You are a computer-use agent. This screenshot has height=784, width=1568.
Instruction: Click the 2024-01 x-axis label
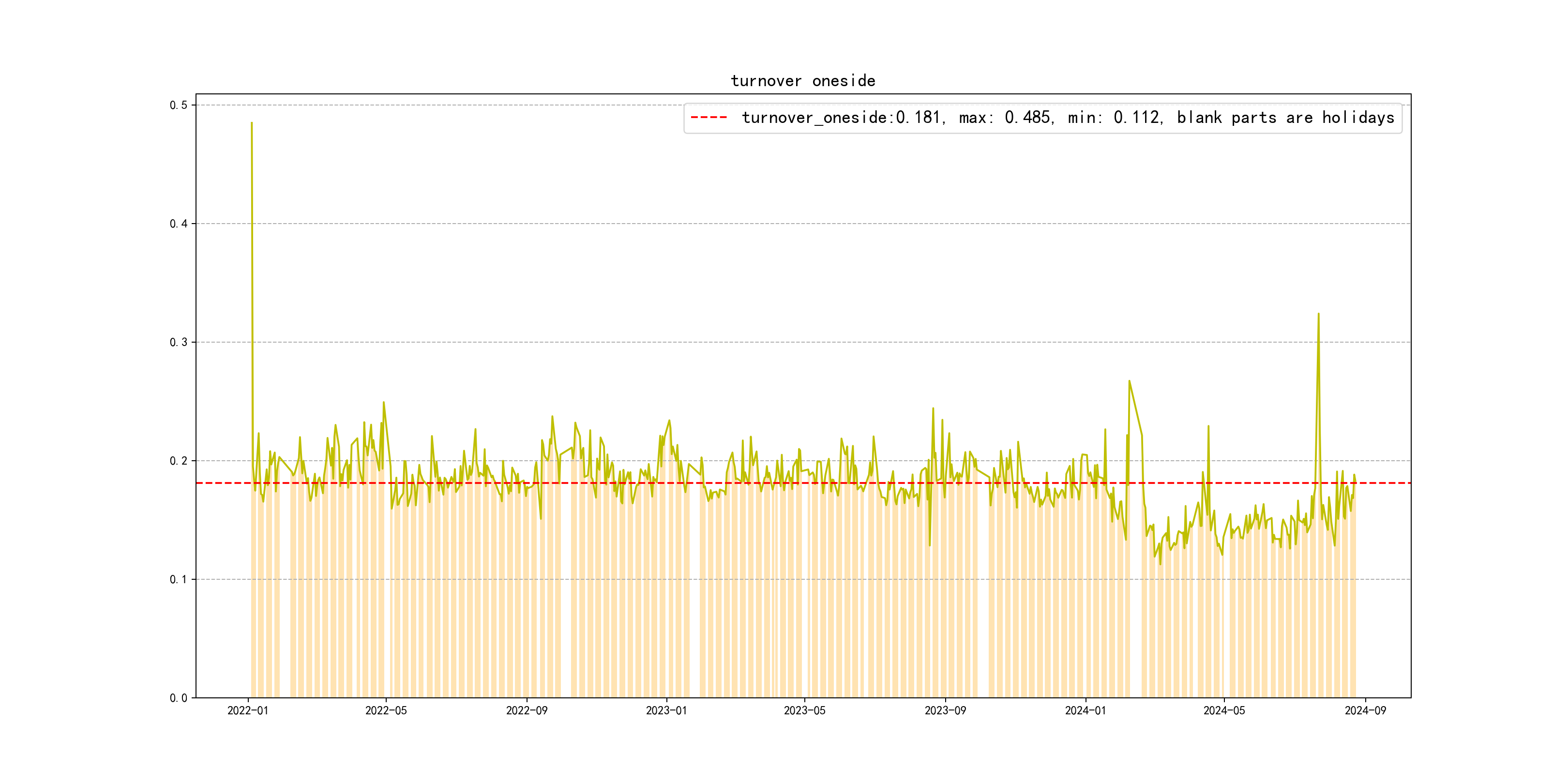[1086, 711]
